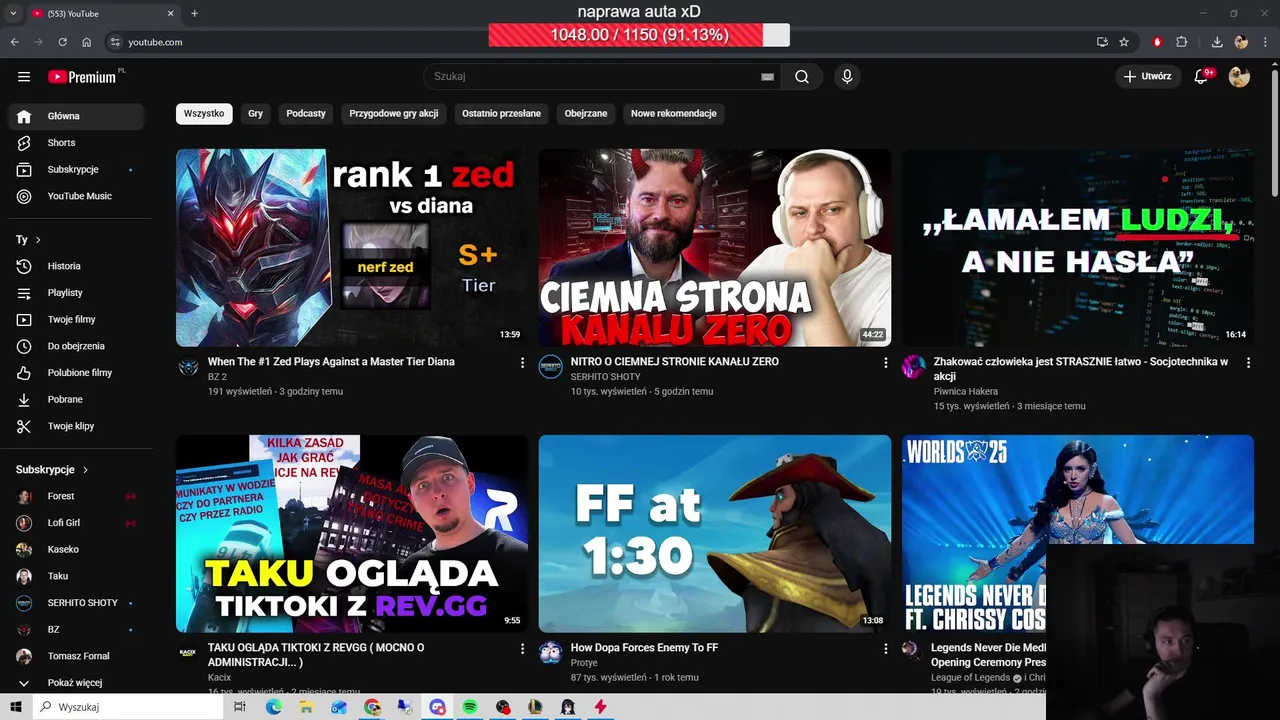Image resolution: width=1280 pixels, height=720 pixels.
Task: Select the Nowe rekomendacje chip
Action: pyautogui.click(x=674, y=114)
